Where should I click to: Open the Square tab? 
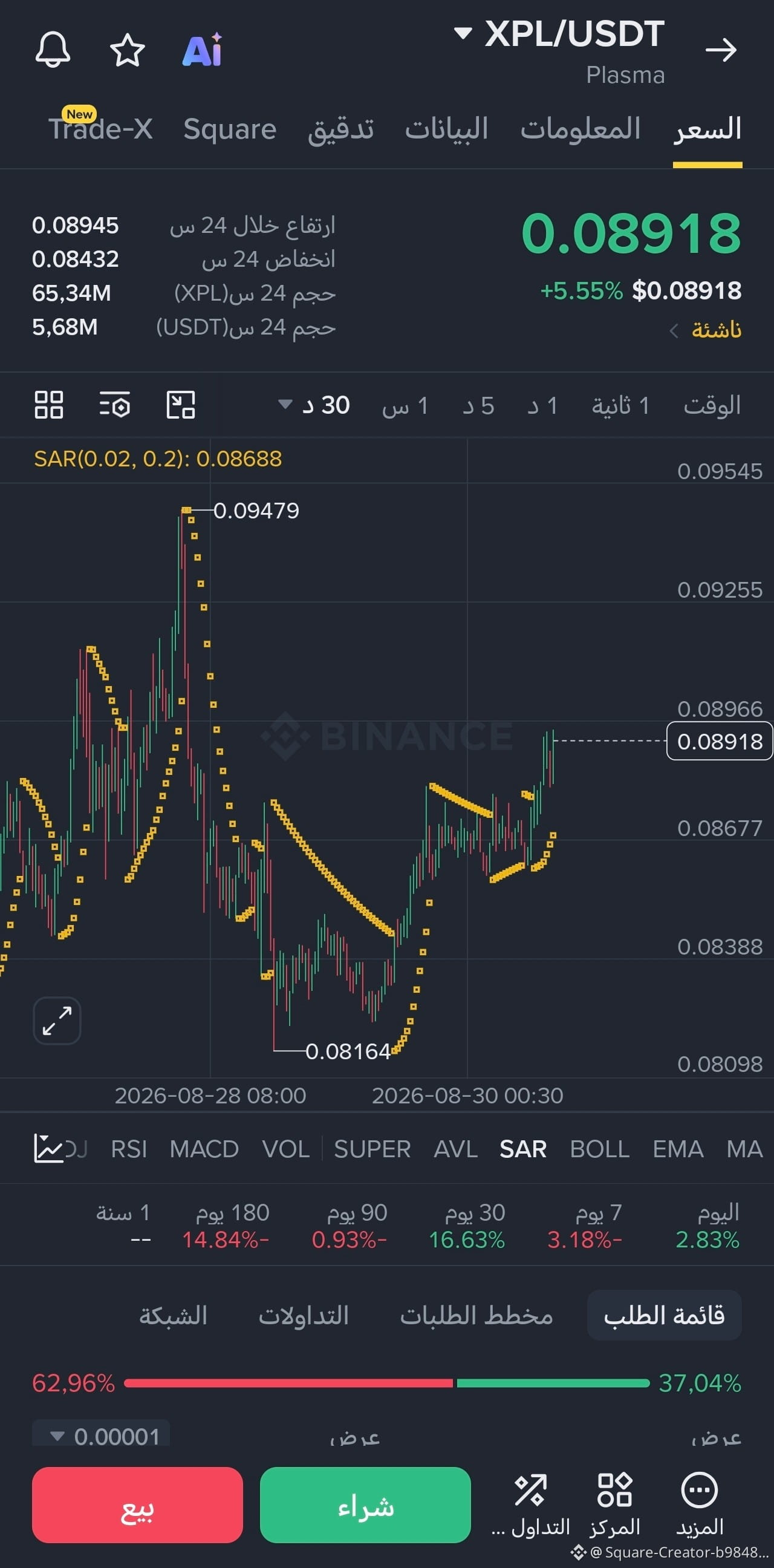[x=230, y=129]
